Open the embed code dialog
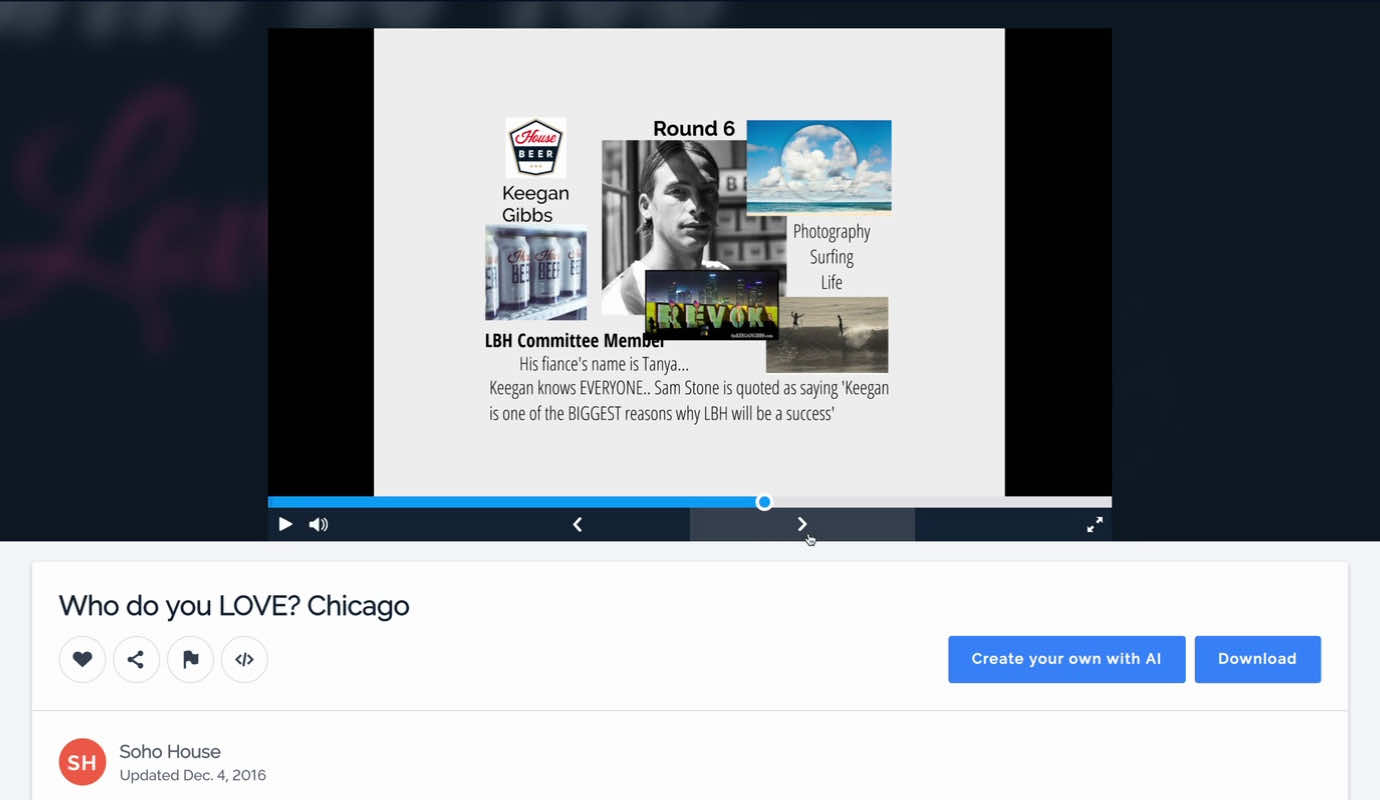The height and width of the screenshot is (800, 1380). click(244, 659)
